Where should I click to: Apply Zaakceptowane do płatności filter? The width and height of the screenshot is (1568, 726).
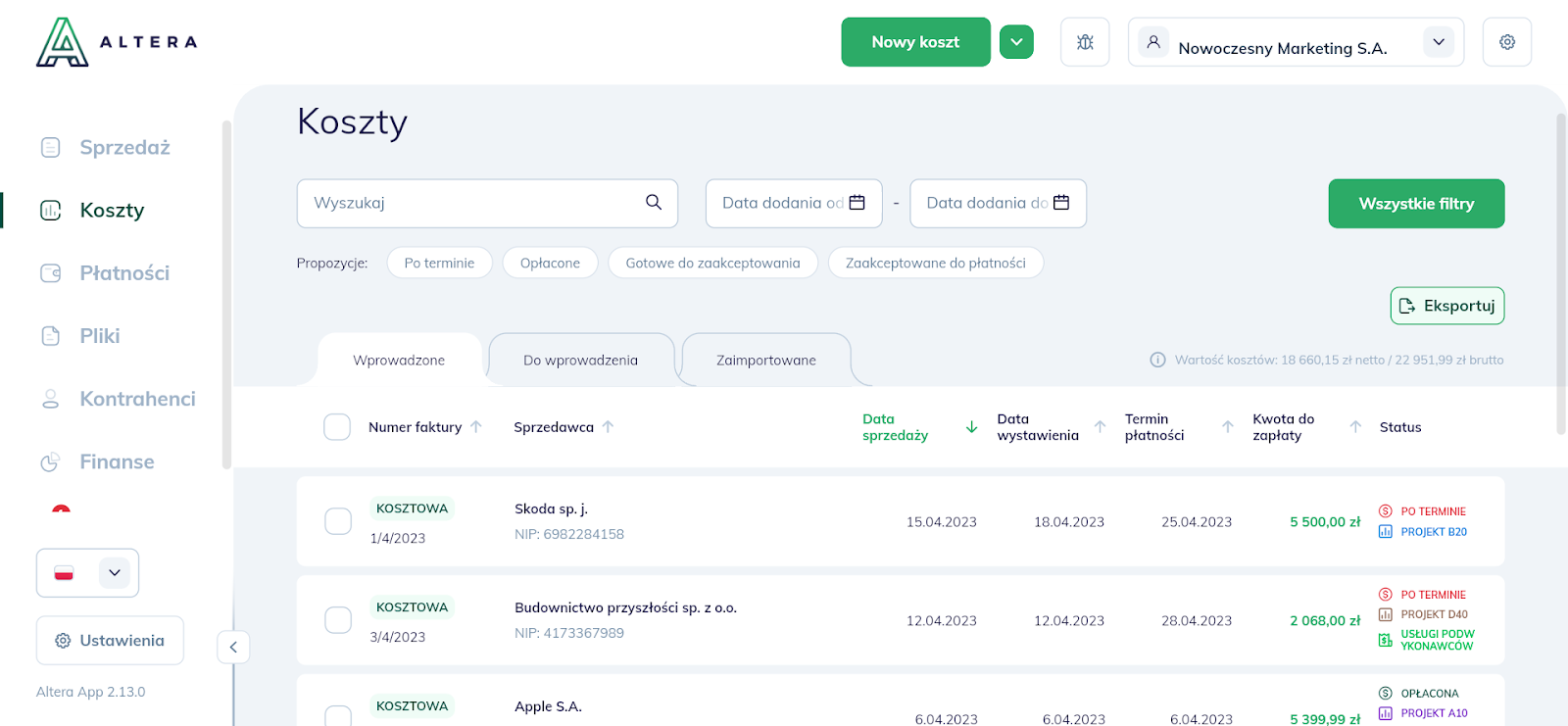pyautogui.click(x=936, y=263)
